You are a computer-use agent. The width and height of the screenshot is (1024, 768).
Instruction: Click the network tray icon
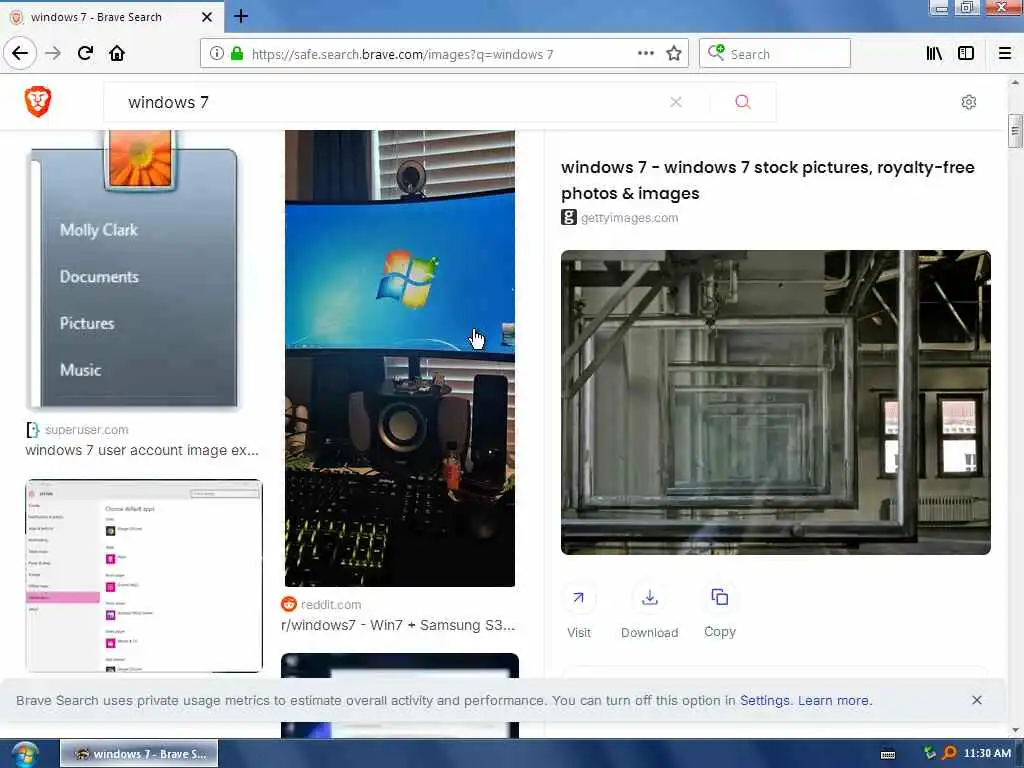pyautogui.click(x=929, y=753)
